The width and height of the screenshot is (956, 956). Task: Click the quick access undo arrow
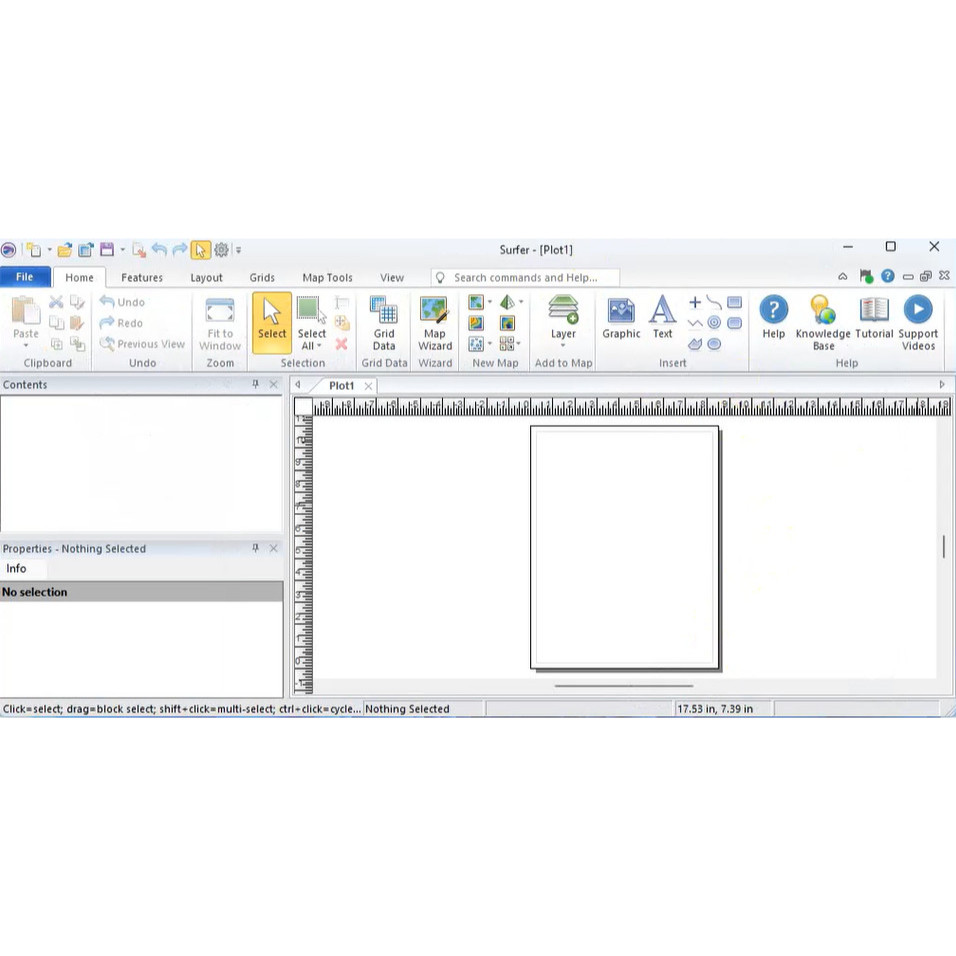pyautogui.click(x=159, y=249)
